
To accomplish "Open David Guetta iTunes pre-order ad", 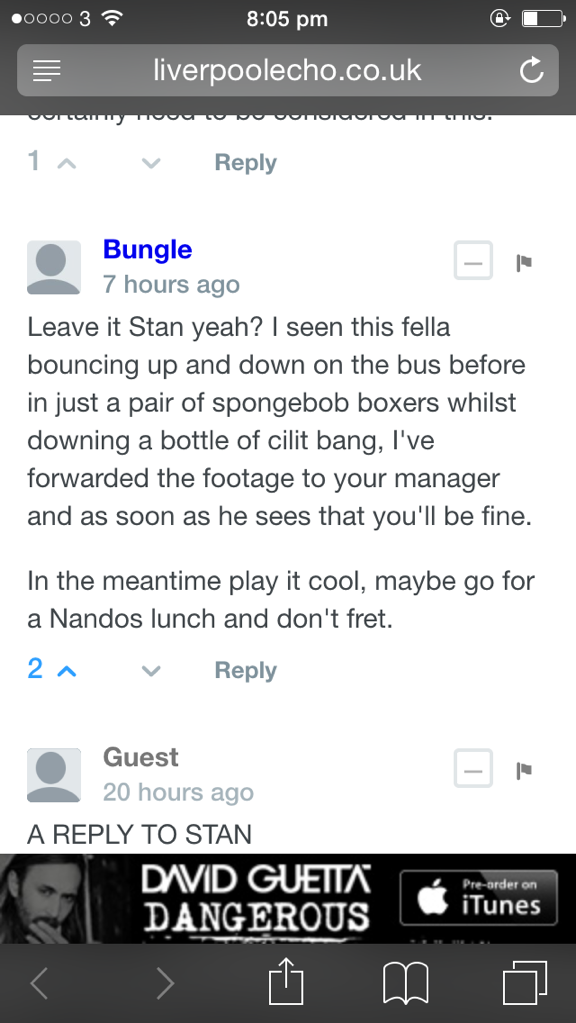I will pyautogui.click(x=288, y=898).
